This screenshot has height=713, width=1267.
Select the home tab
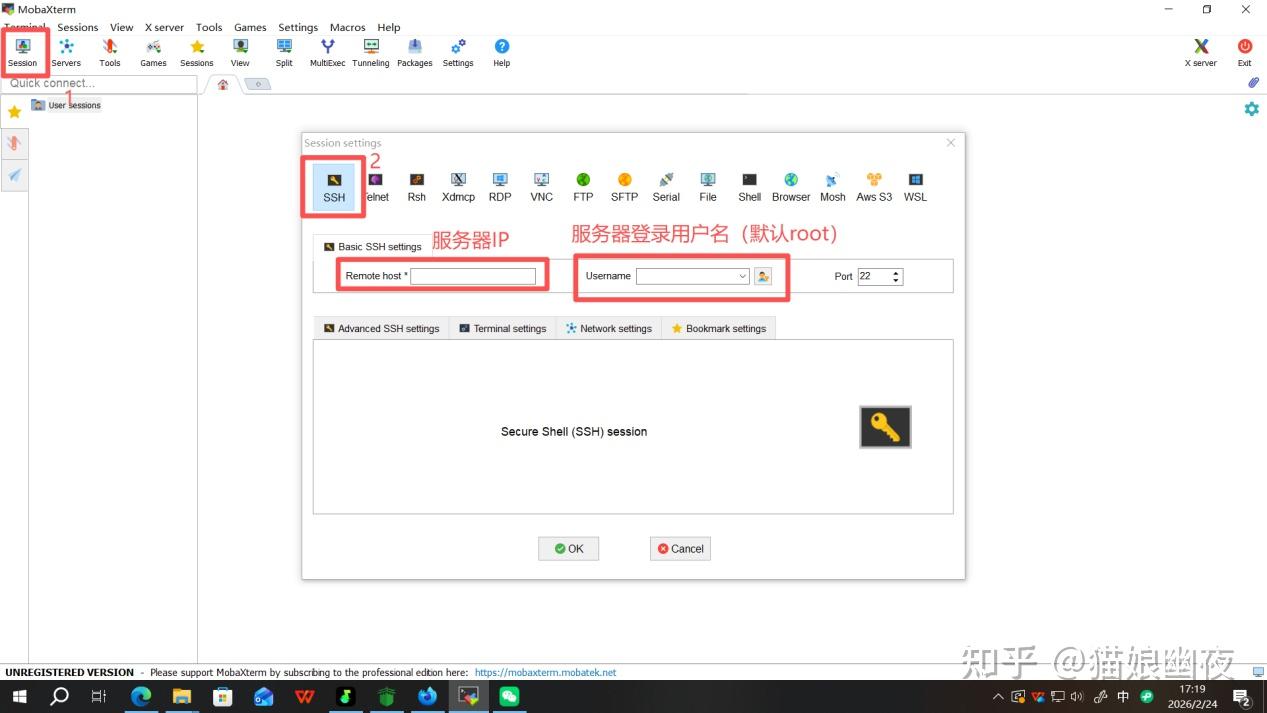(x=222, y=84)
